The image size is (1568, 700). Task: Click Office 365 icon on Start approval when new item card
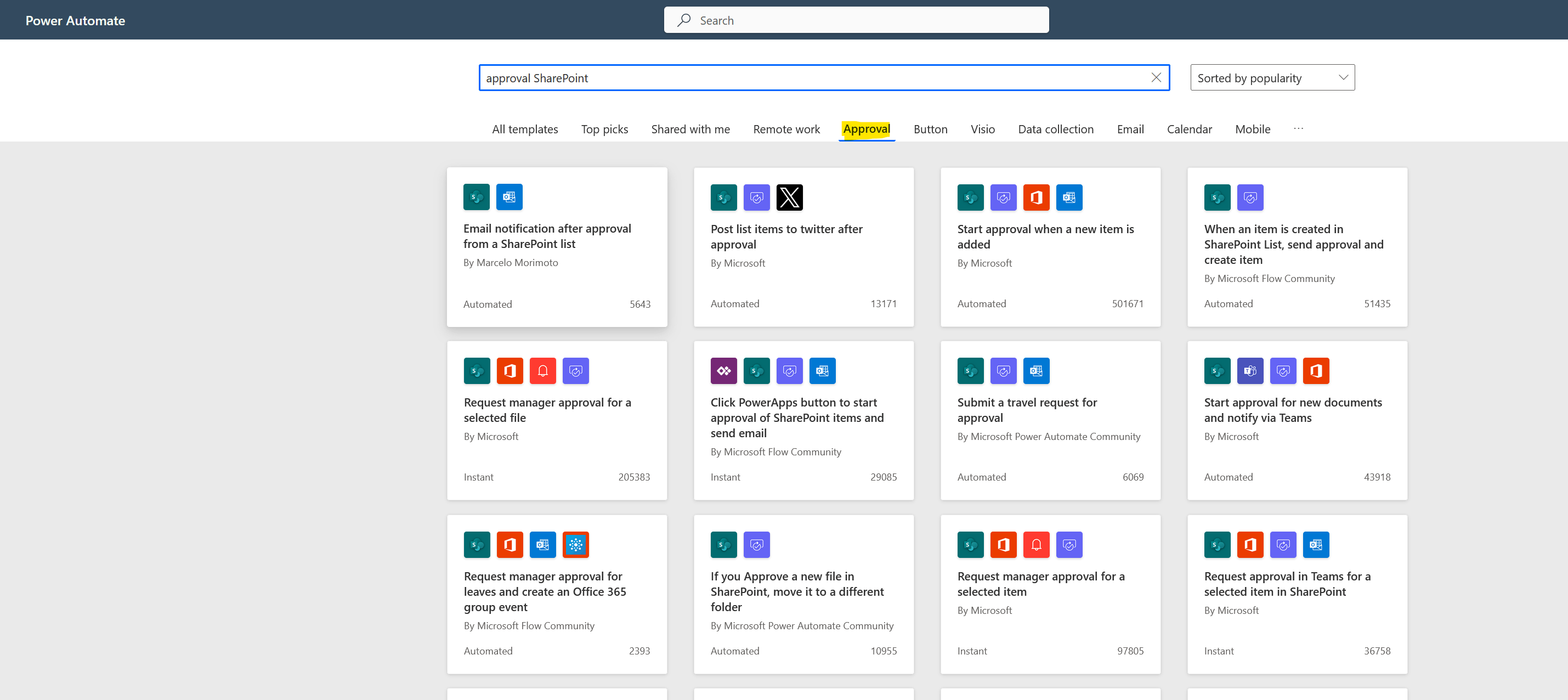coord(1036,197)
